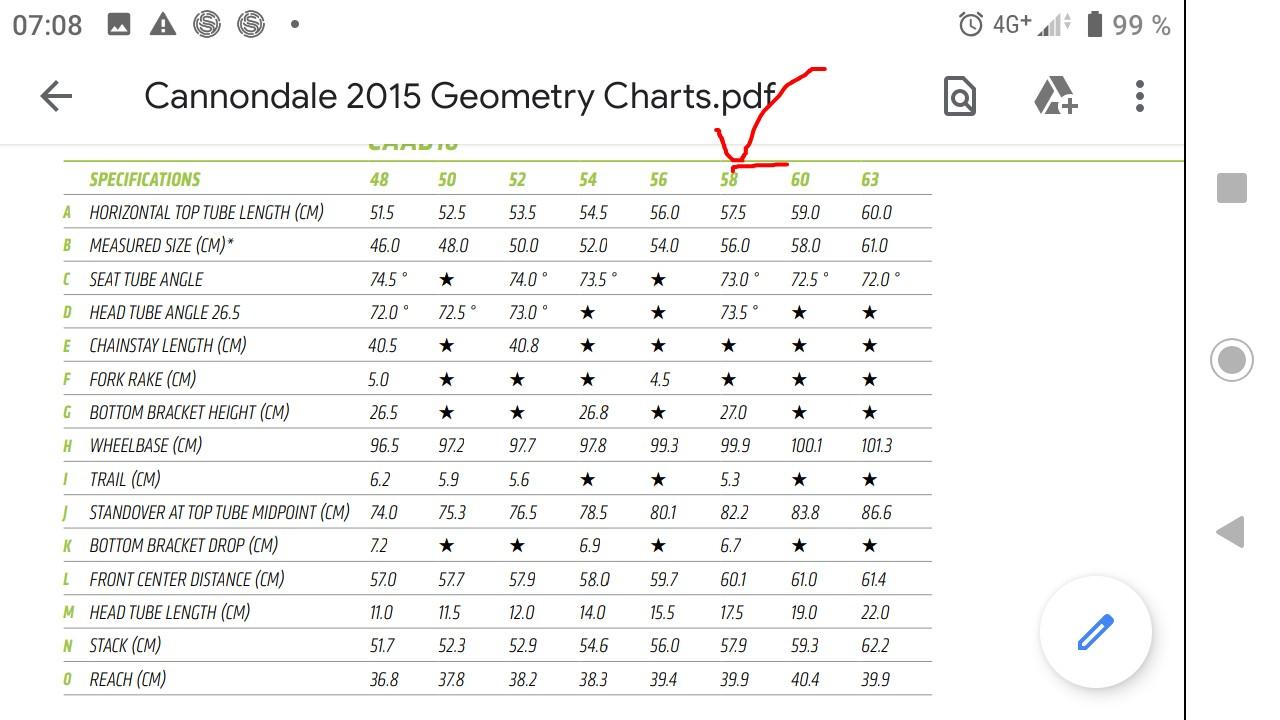Tap the 86.6 standover value
Image resolution: width=1280 pixels, height=720 pixels.
coord(876,513)
